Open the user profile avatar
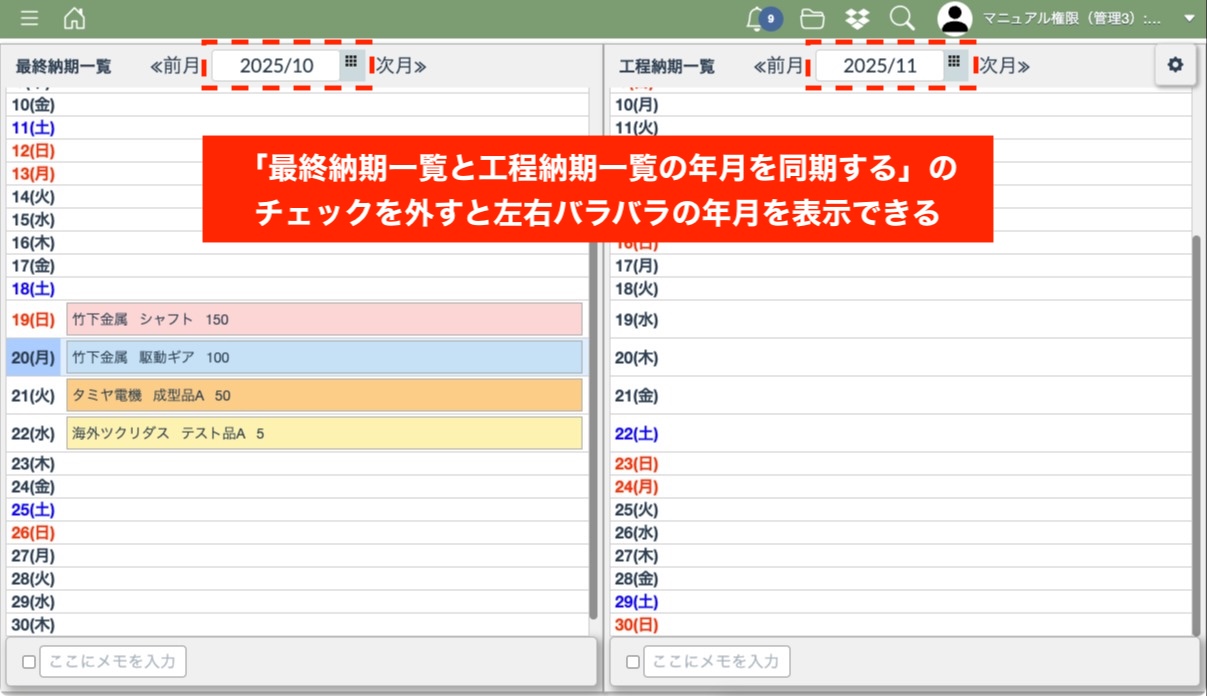The height and width of the screenshot is (696, 1207). coord(955,18)
